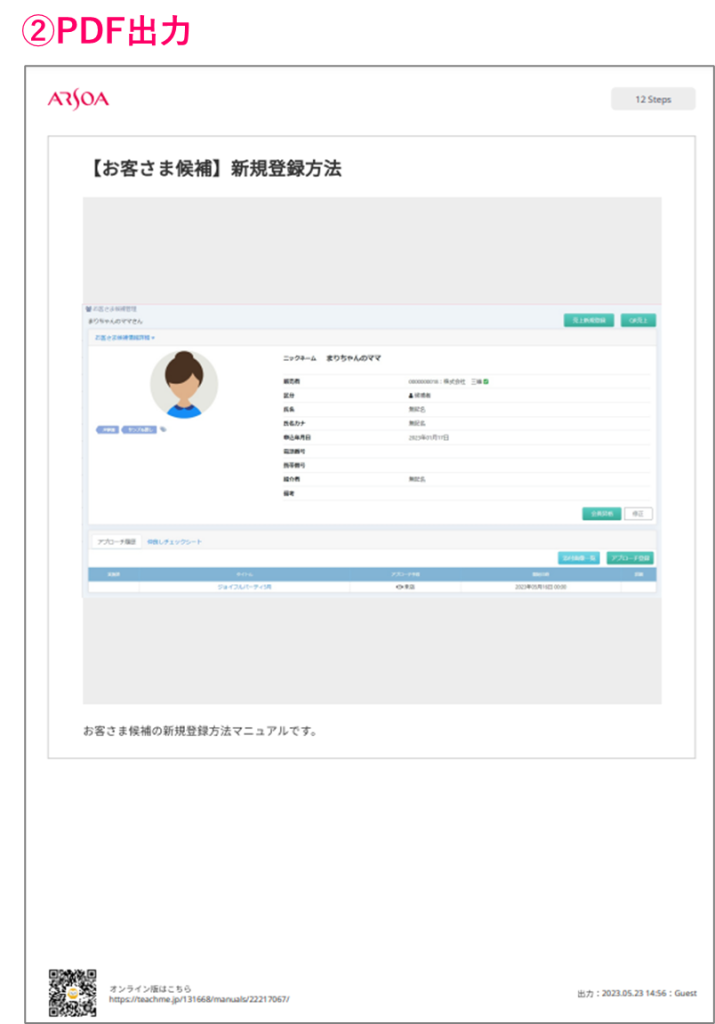Viewport: 715px width, 1024px height.
Task: Switch to the 仲良しチェックシート tab
Action: point(174,542)
